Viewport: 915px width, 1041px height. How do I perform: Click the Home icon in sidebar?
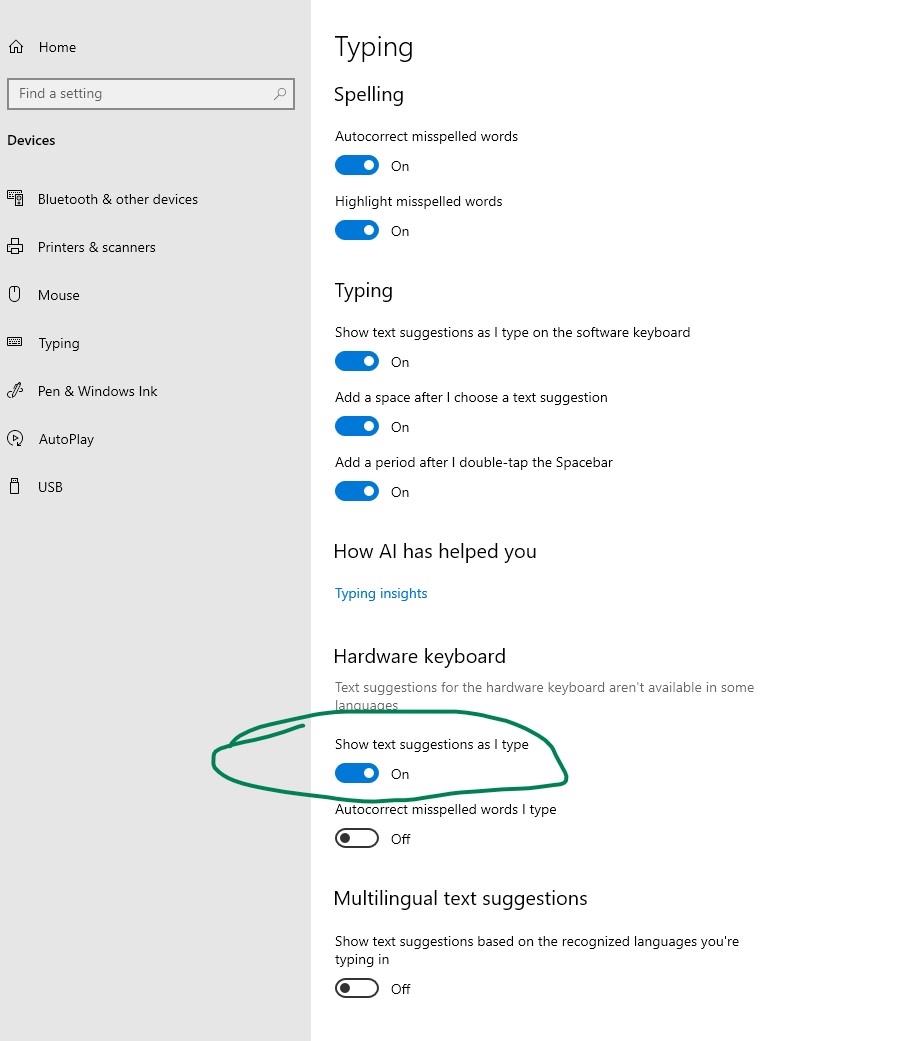pyautogui.click(x=16, y=47)
